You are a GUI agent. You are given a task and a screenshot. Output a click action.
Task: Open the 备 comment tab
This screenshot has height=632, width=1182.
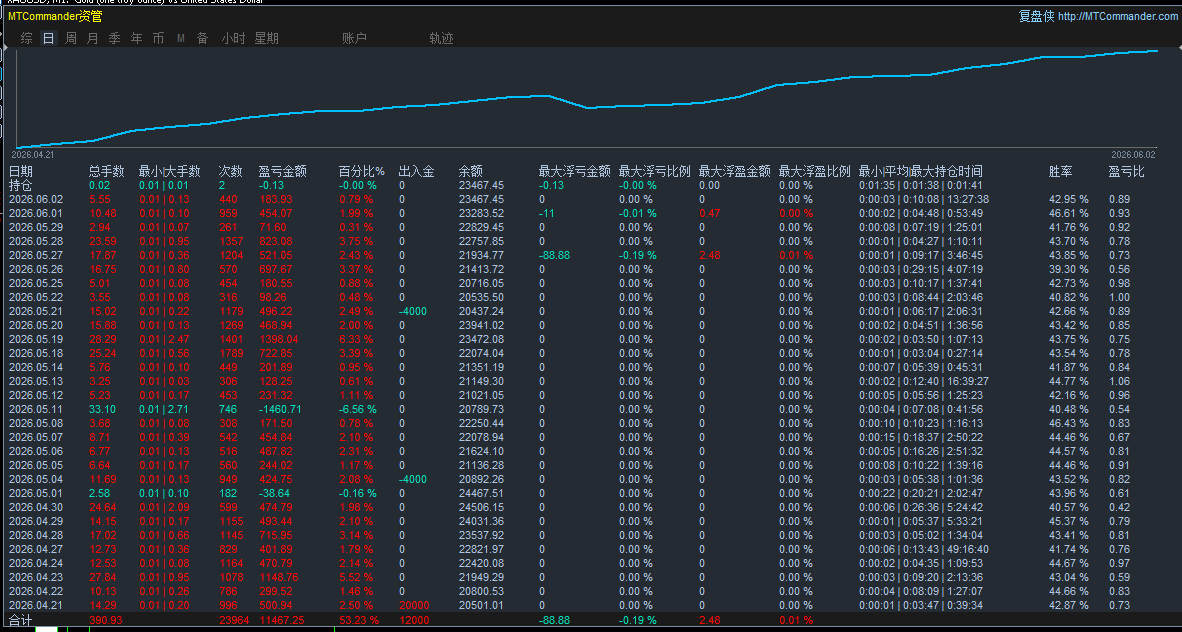coord(203,38)
